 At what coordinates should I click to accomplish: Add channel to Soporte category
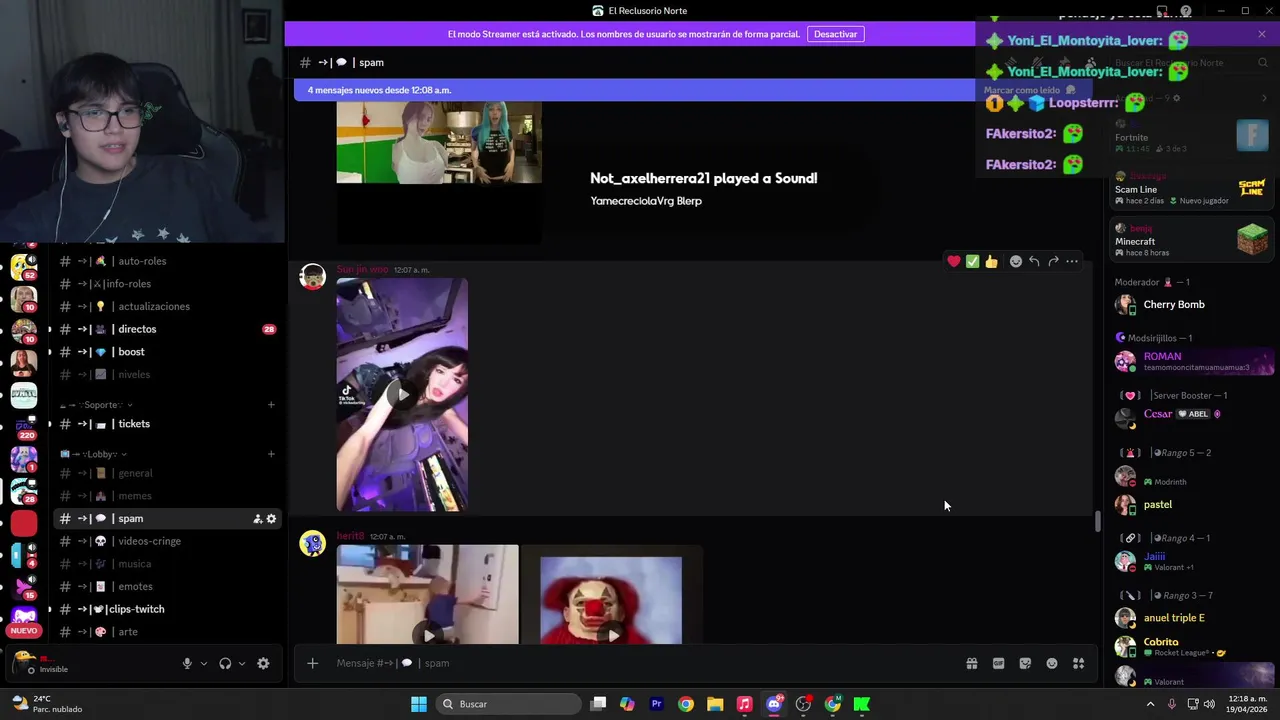(271, 405)
